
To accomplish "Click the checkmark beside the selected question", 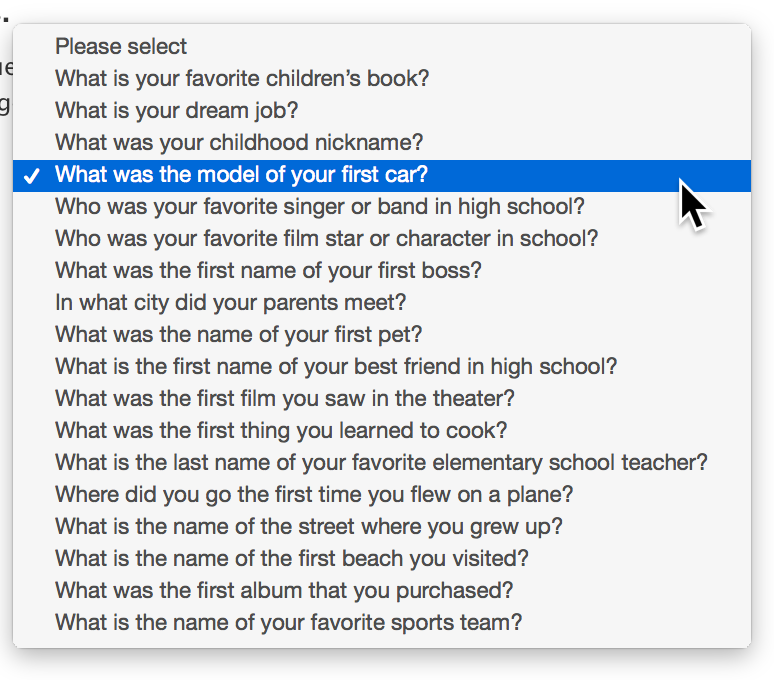I will point(32,176).
